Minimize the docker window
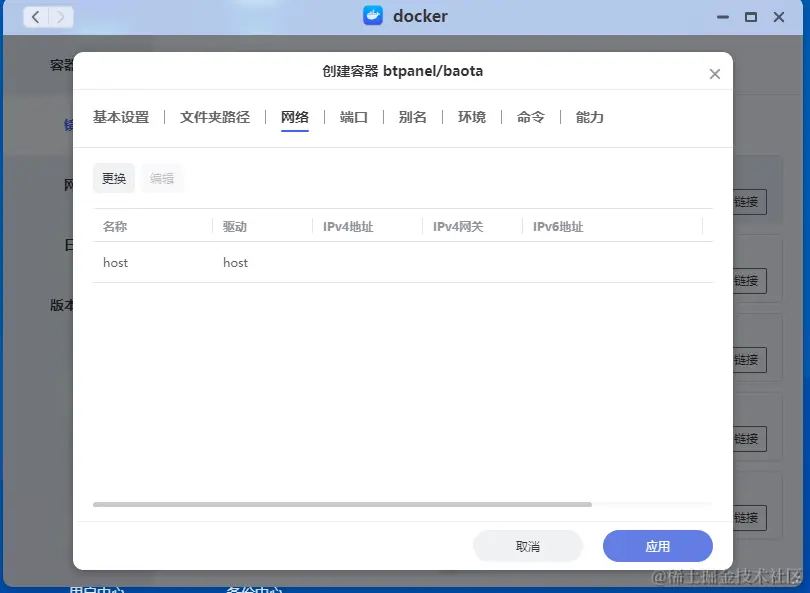810x593 pixels. click(723, 17)
